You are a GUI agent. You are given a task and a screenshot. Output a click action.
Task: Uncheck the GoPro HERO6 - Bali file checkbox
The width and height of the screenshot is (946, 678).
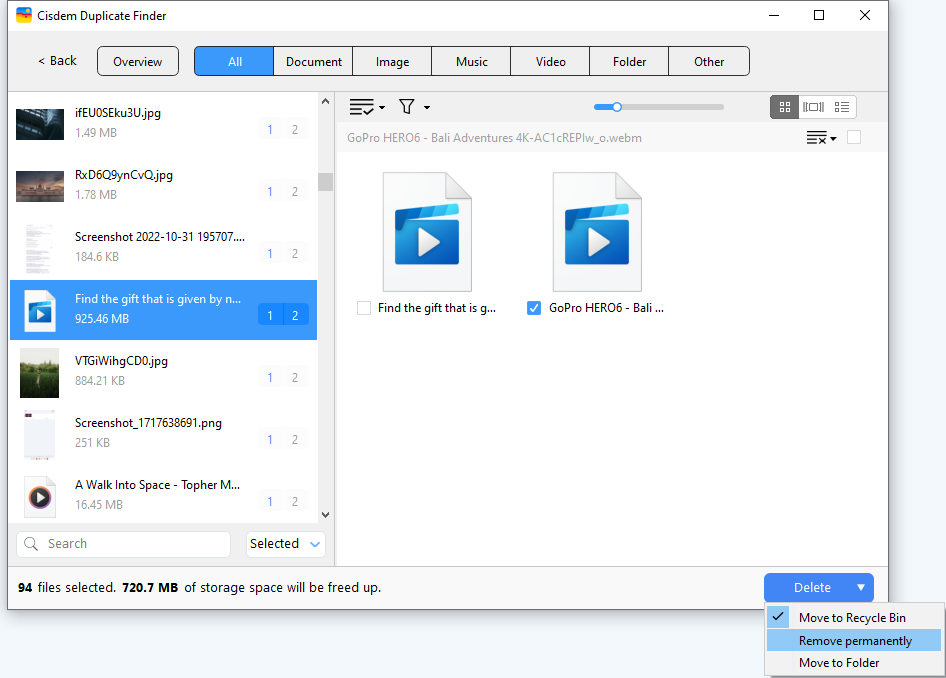pyautogui.click(x=534, y=309)
